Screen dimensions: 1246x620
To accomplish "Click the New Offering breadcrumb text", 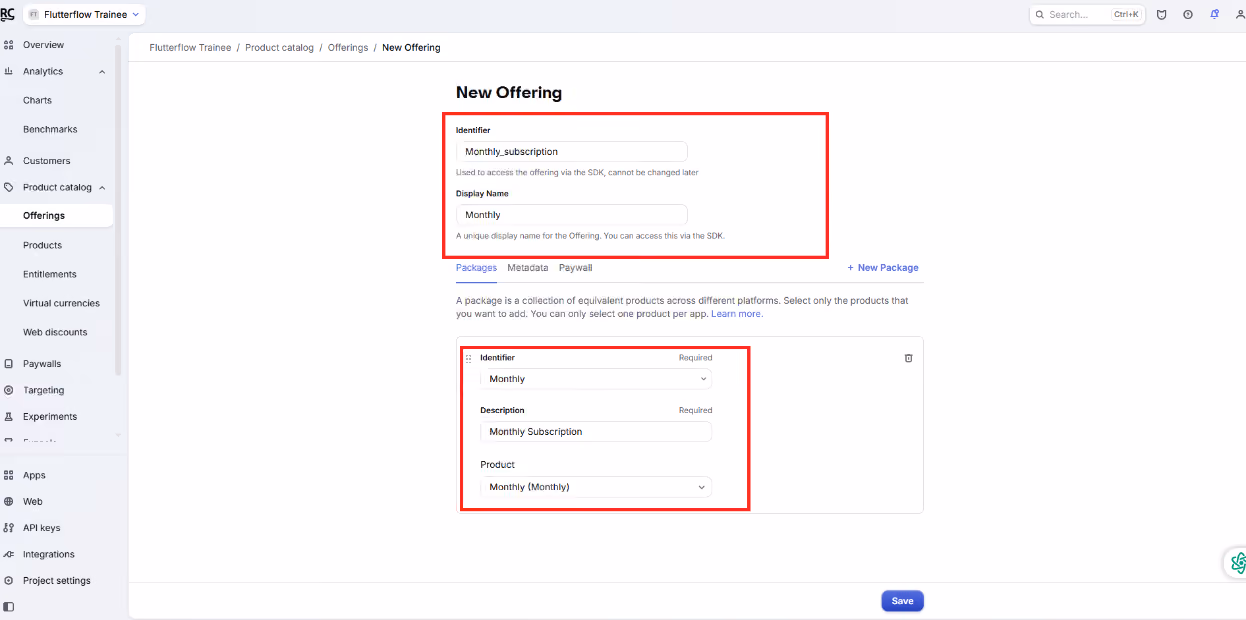I will click(411, 48).
